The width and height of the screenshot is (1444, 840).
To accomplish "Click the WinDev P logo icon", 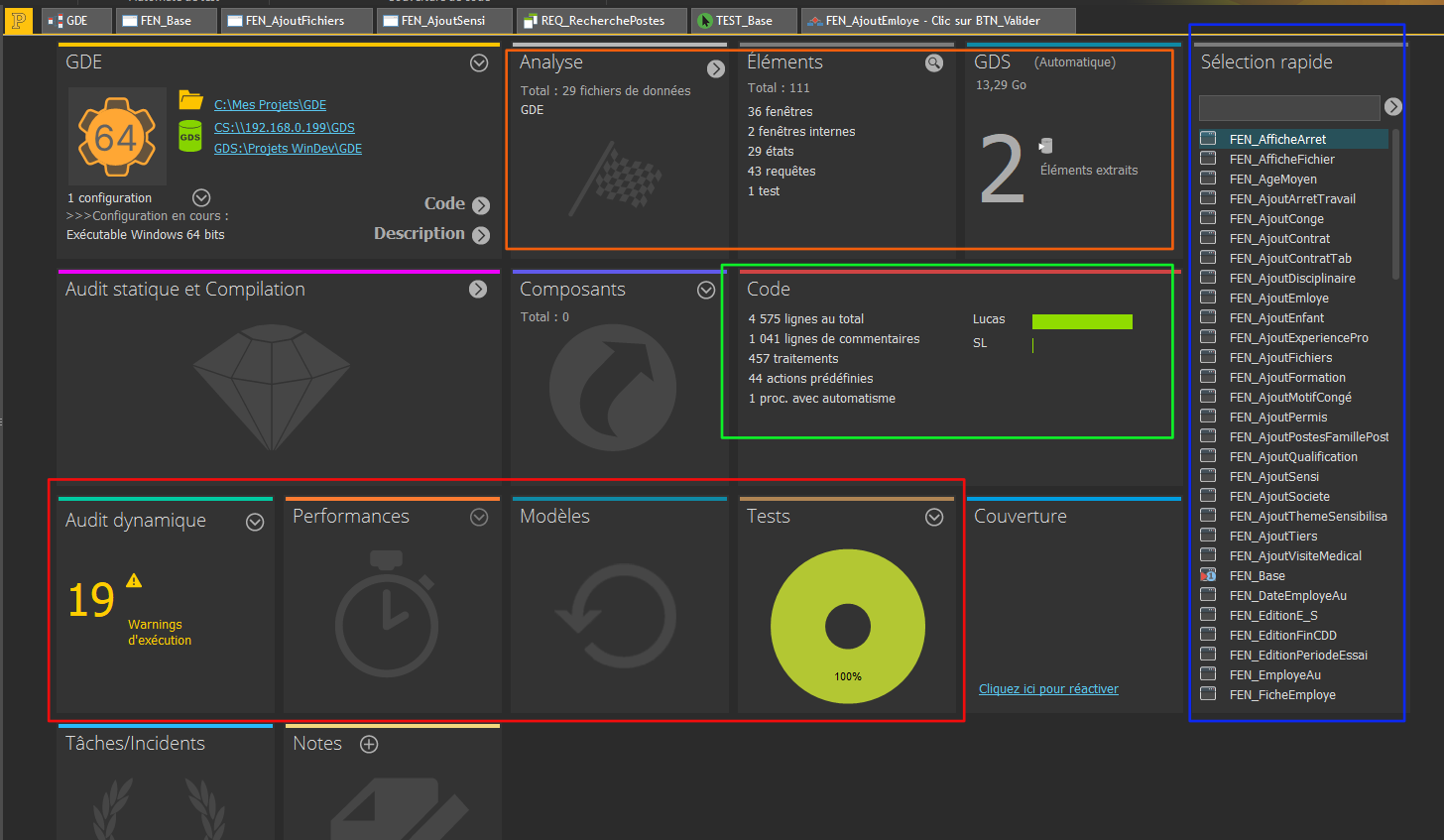I will [18, 20].
